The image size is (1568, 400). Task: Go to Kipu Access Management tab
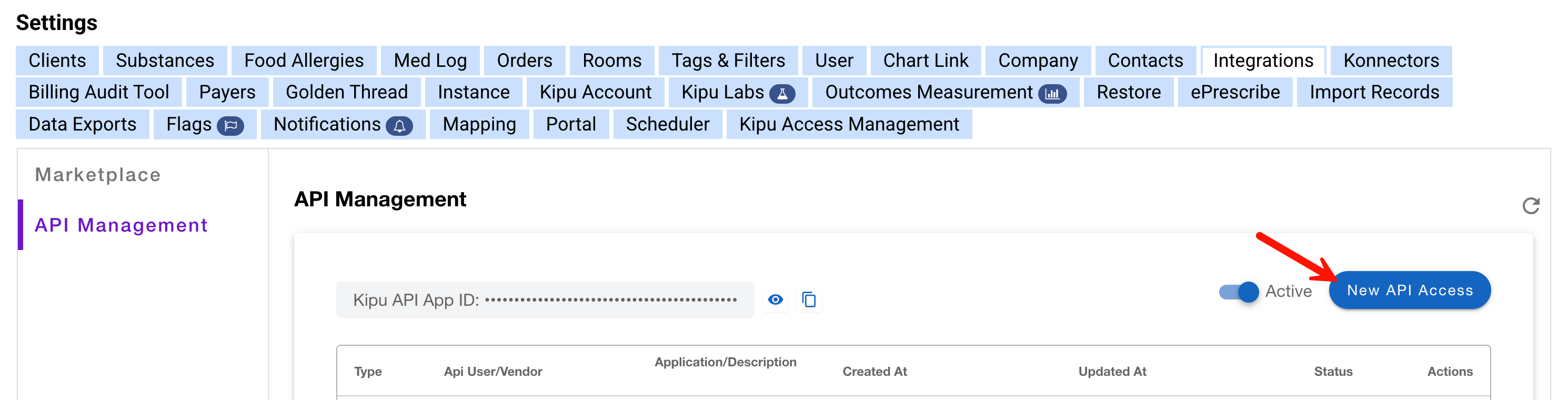pyautogui.click(x=849, y=124)
